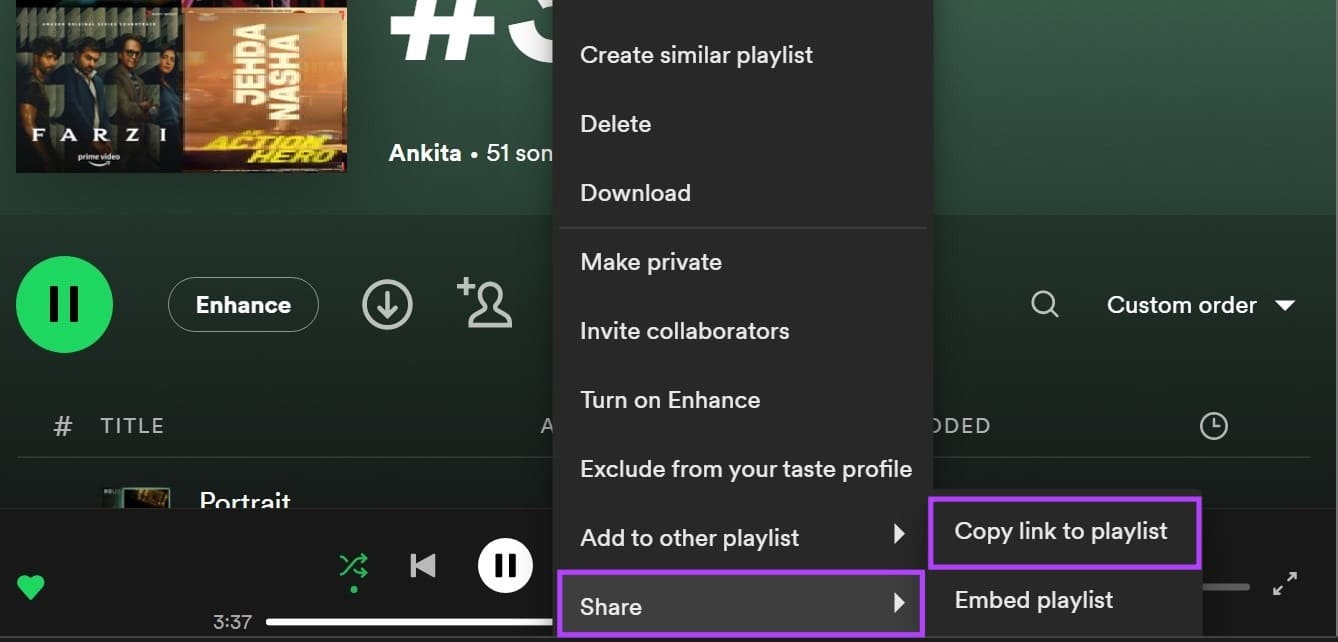Viewport: 1338px width, 642px height.
Task: Click the Ankita profile link
Action: [x=425, y=154]
